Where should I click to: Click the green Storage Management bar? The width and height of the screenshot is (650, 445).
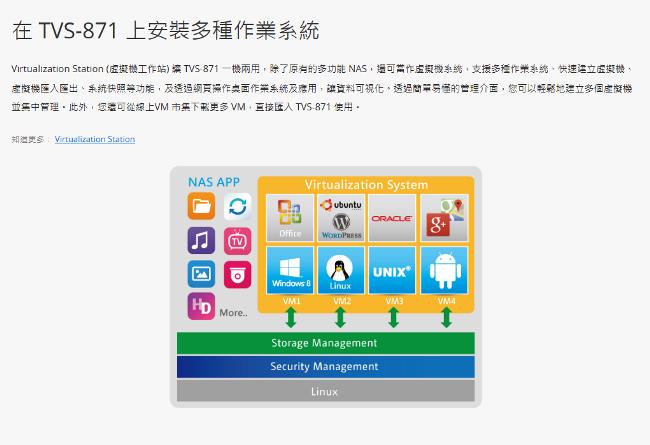326,343
